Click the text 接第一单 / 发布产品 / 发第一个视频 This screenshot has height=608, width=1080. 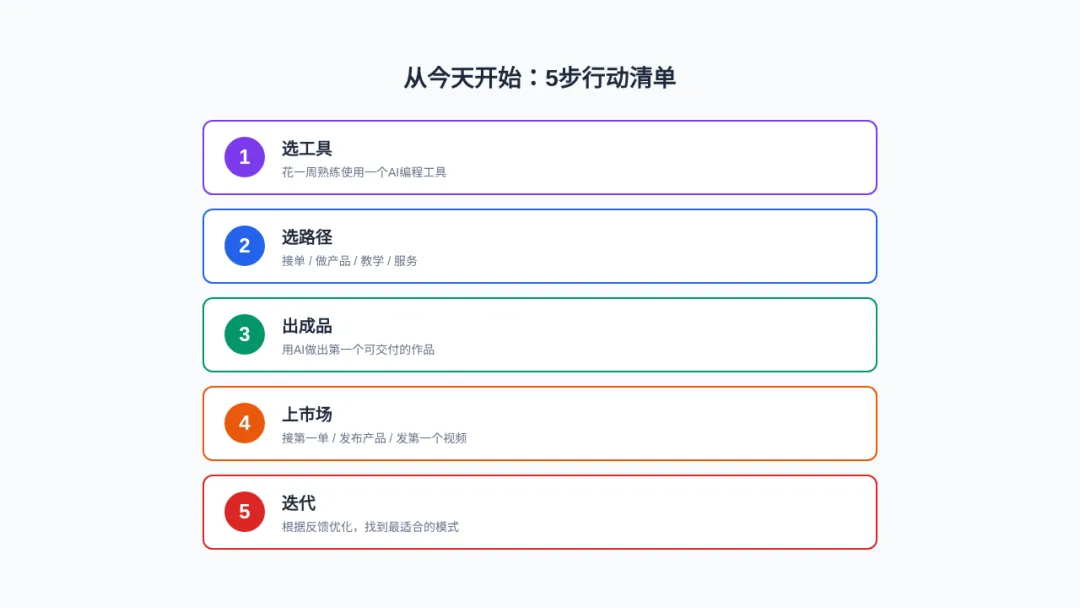coord(374,438)
